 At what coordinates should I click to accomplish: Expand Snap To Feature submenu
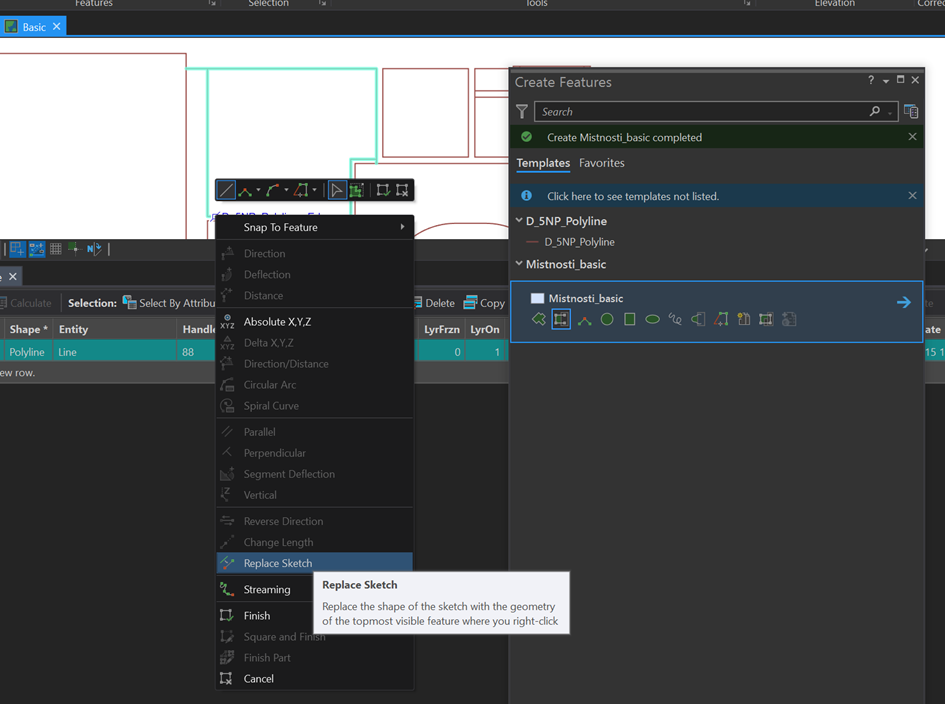point(315,227)
